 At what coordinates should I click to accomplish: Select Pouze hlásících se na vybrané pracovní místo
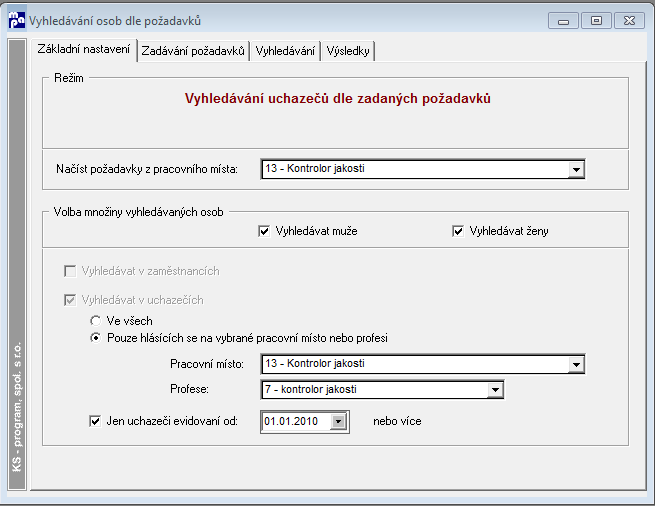pos(96,338)
